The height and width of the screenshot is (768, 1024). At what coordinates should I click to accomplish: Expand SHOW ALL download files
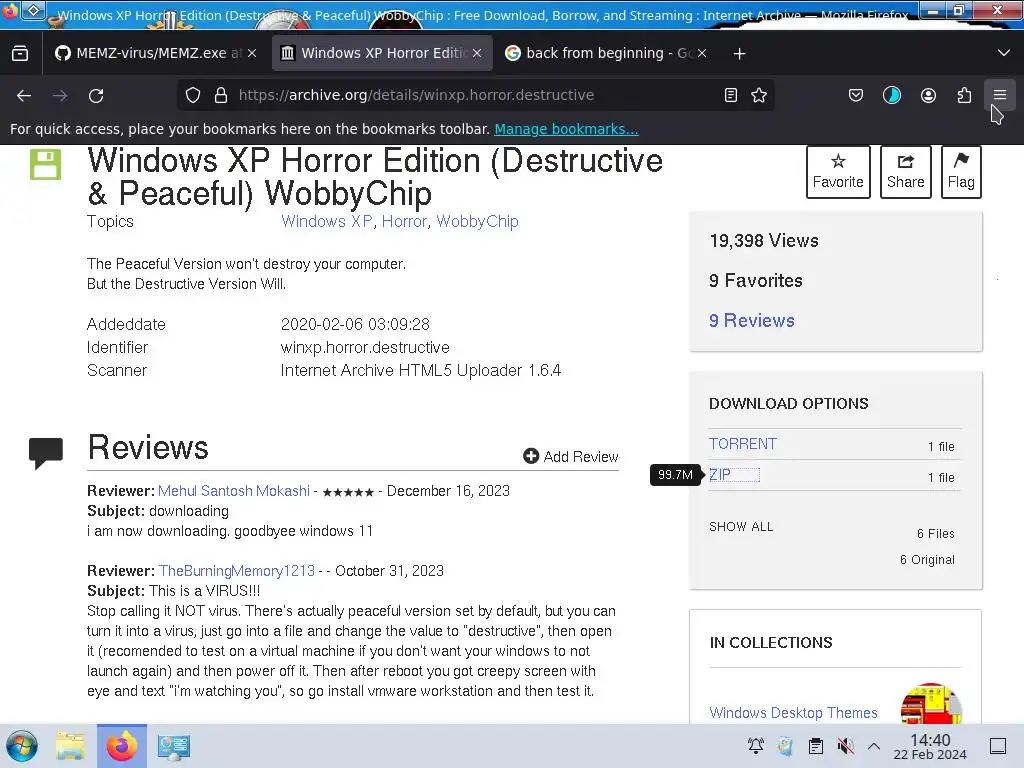[x=741, y=526]
